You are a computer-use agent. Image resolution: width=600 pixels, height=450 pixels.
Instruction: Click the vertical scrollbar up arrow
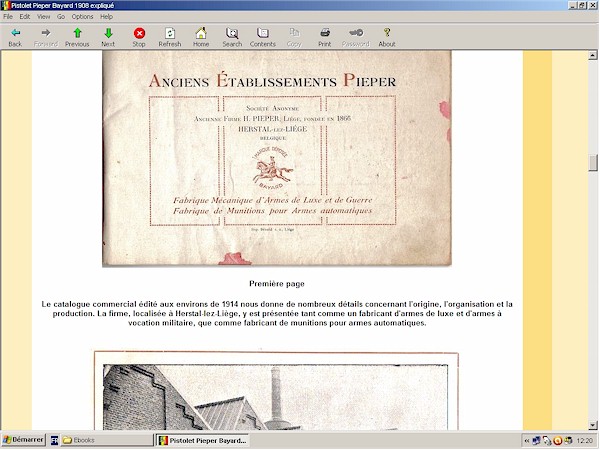pos(593,55)
